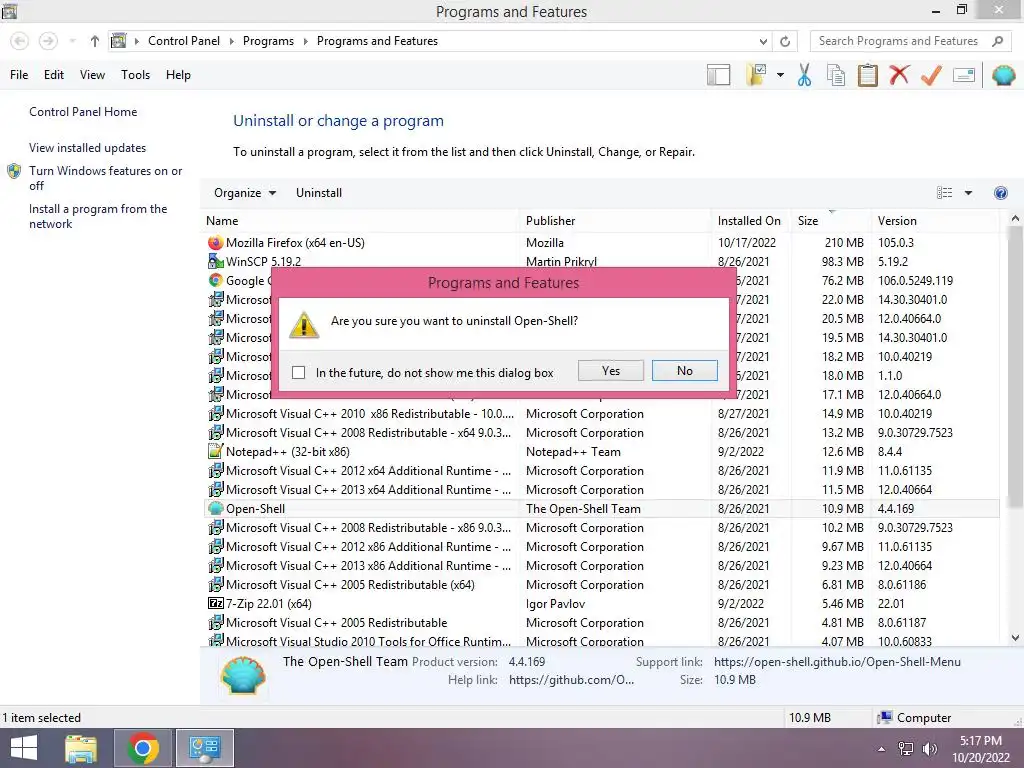Screen dimensions: 1024x768
Task: Show hidden tray icons arrow
Action: pyautogui.click(x=881, y=749)
